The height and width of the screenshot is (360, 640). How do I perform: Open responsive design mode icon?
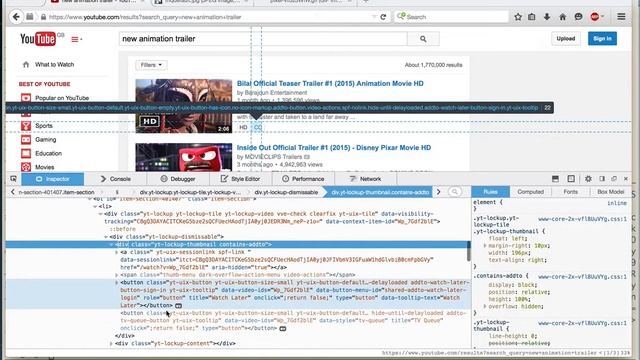coord(571,179)
